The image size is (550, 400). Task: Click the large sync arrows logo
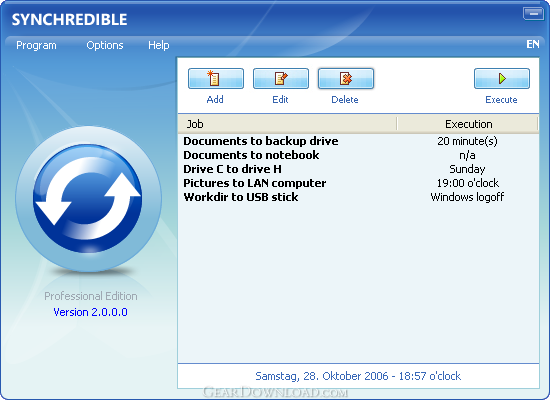point(88,199)
